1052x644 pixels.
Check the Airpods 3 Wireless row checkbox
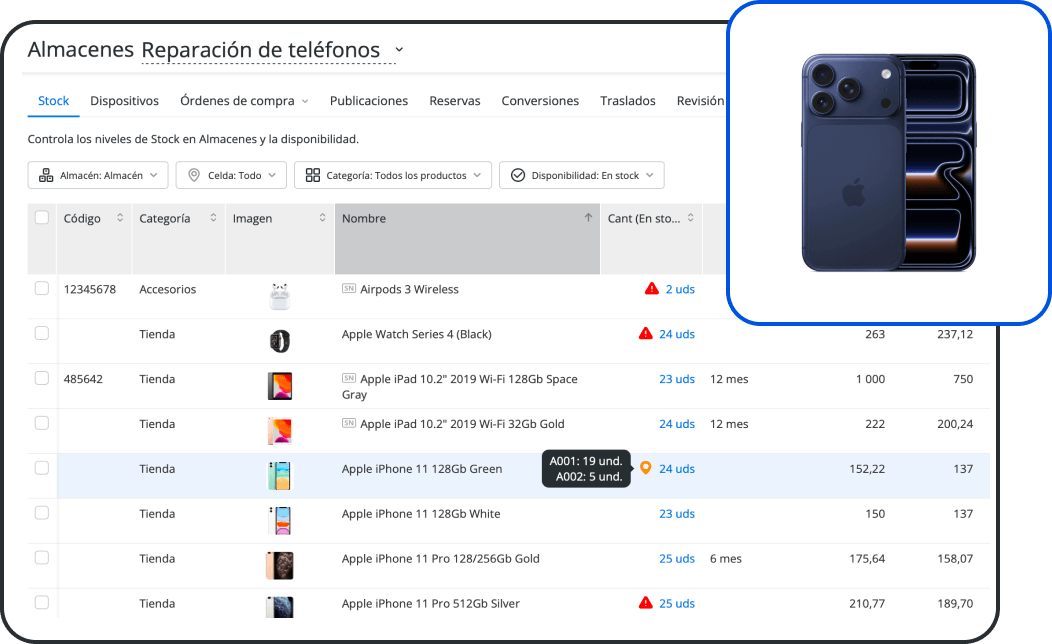[x=42, y=288]
